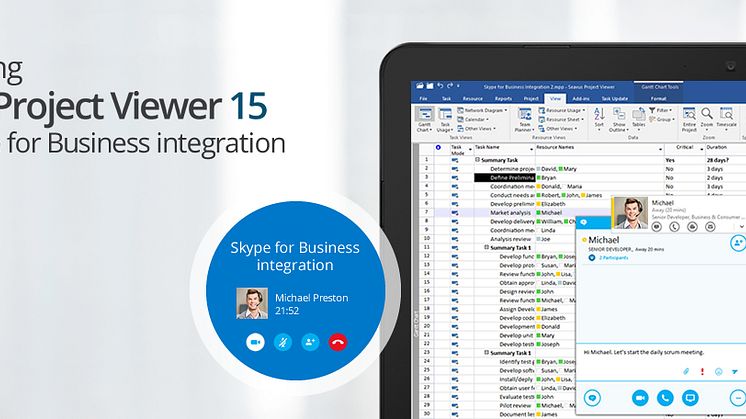The image size is (746, 419).
Task: Open Other Views in Task Views group
Action: pyautogui.click(x=476, y=128)
